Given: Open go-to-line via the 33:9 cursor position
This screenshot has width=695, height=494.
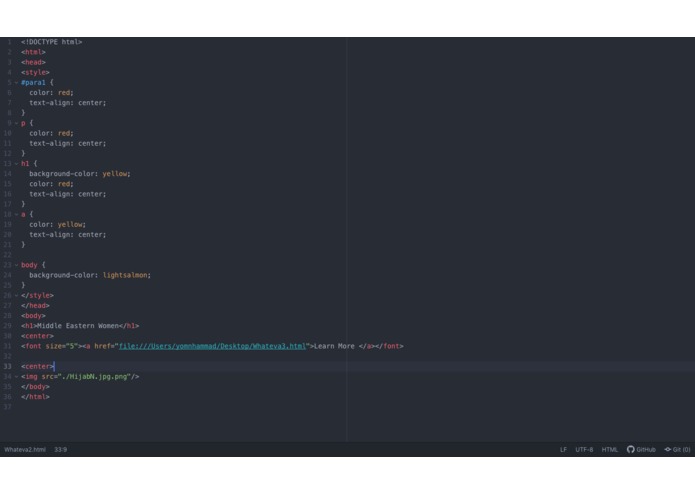Looking at the screenshot, I should 61,449.
